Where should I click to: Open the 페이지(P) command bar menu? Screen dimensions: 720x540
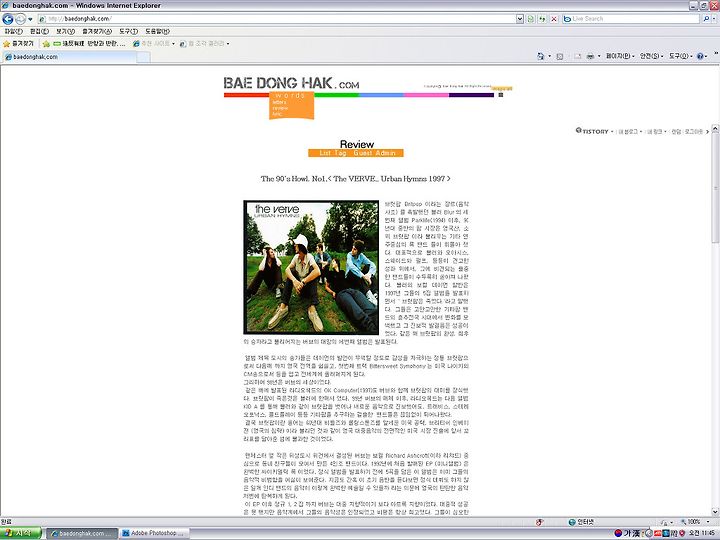tap(620, 56)
